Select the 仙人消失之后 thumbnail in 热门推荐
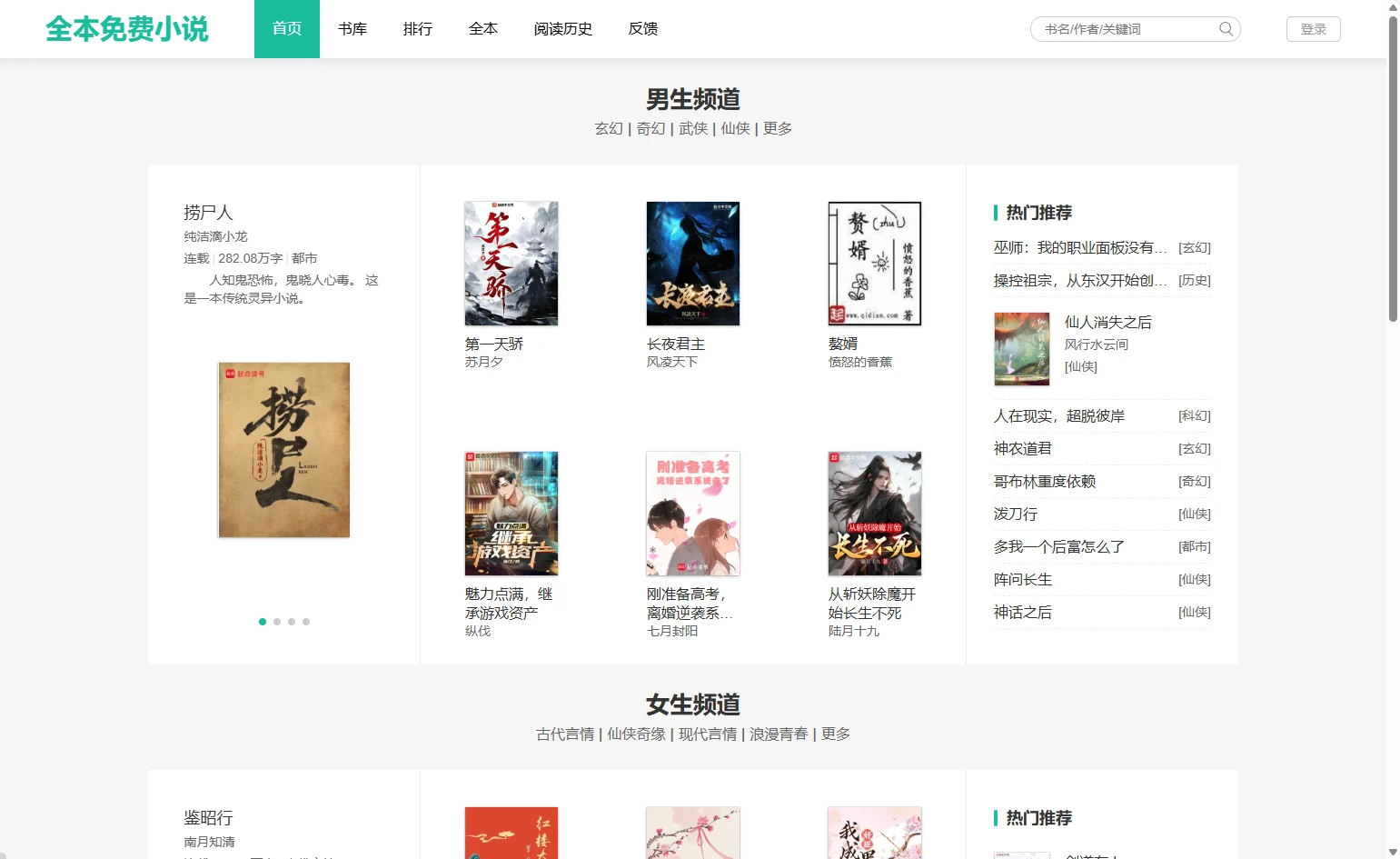Screen dimensions: 1400x859 (1021, 349)
